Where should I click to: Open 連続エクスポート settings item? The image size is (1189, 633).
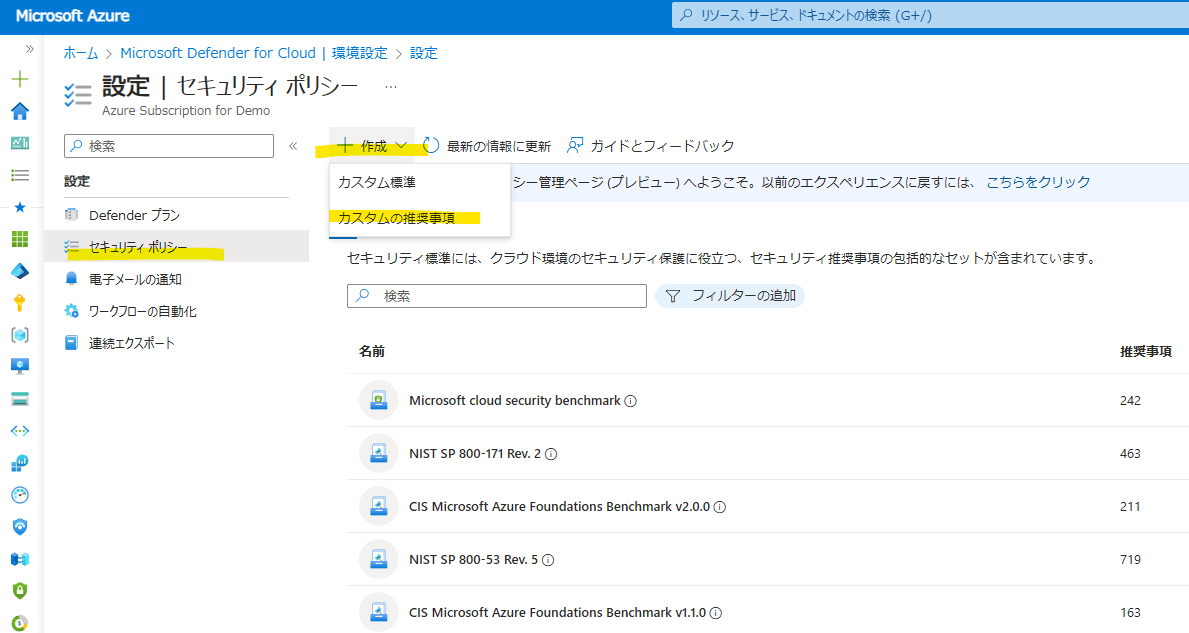[176, 343]
